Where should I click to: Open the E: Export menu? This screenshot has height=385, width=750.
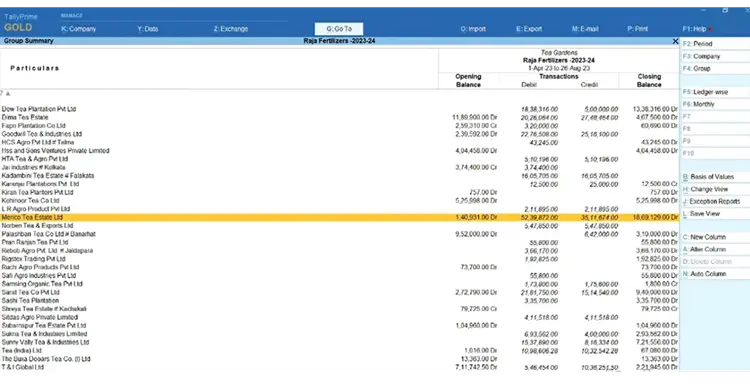[529, 29]
